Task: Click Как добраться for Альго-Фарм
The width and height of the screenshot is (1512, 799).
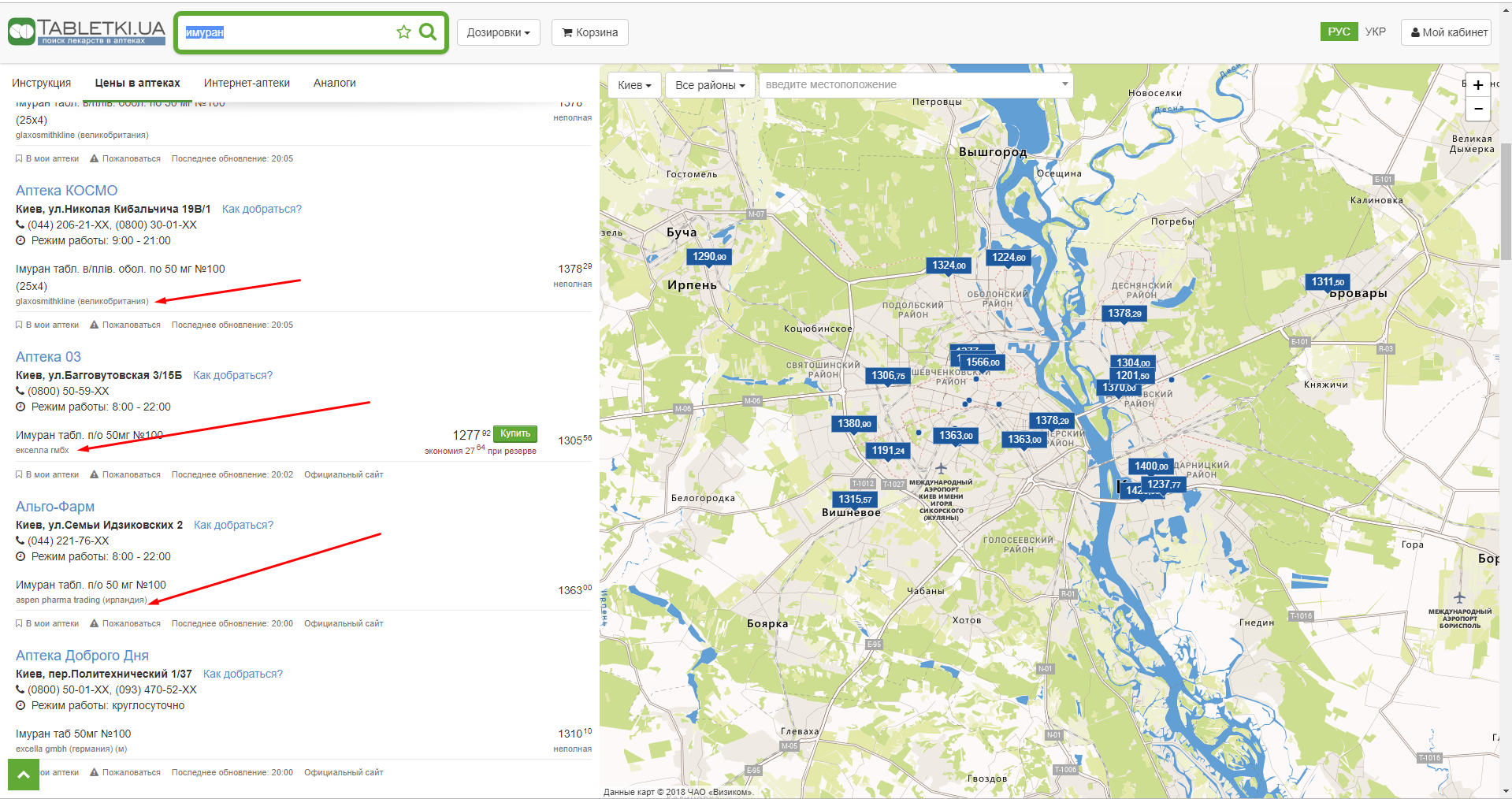Action: (x=233, y=525)
